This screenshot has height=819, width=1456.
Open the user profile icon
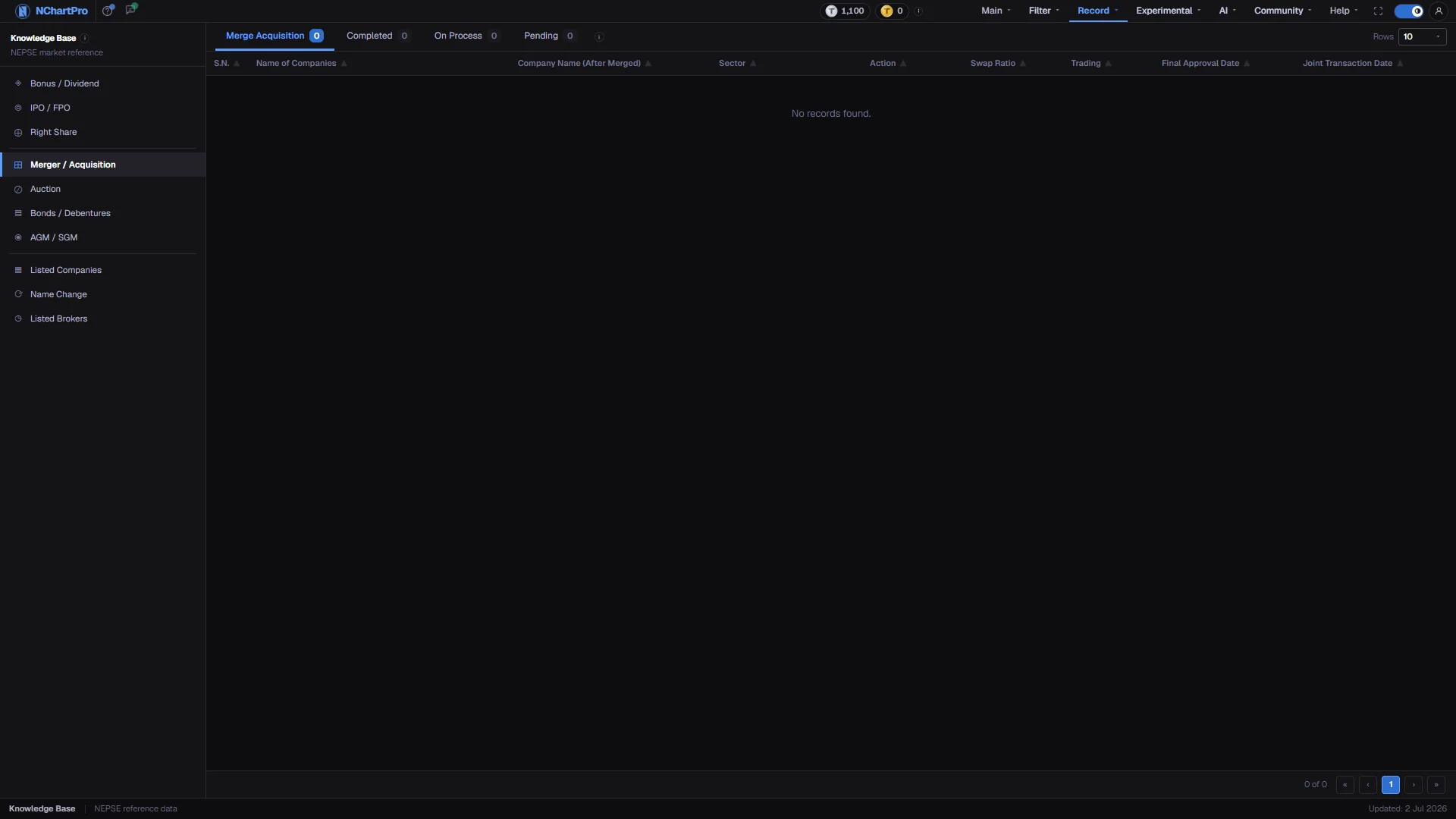point(1439,11)
